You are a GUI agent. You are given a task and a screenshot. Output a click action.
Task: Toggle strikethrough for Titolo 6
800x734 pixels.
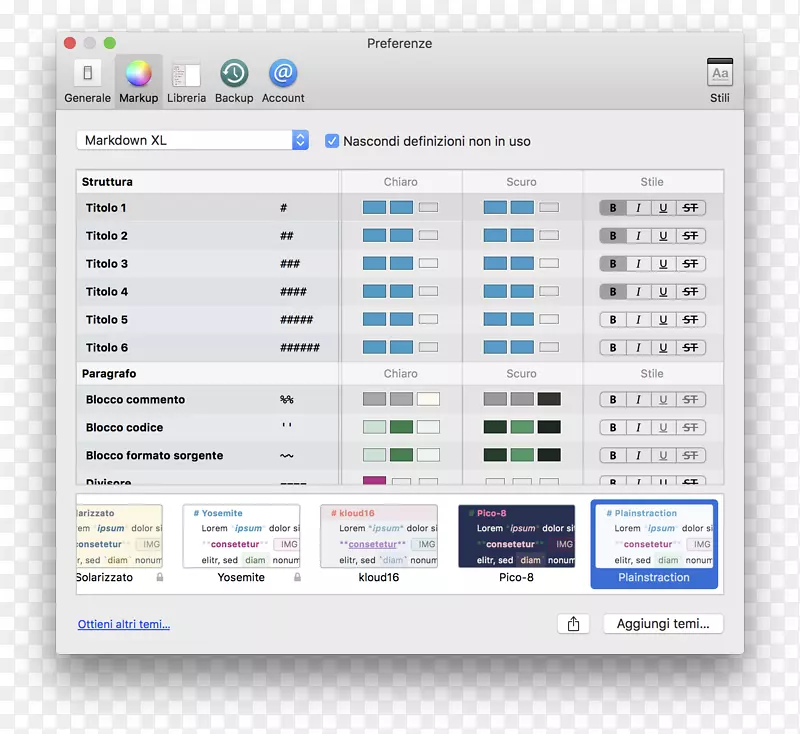690,348
